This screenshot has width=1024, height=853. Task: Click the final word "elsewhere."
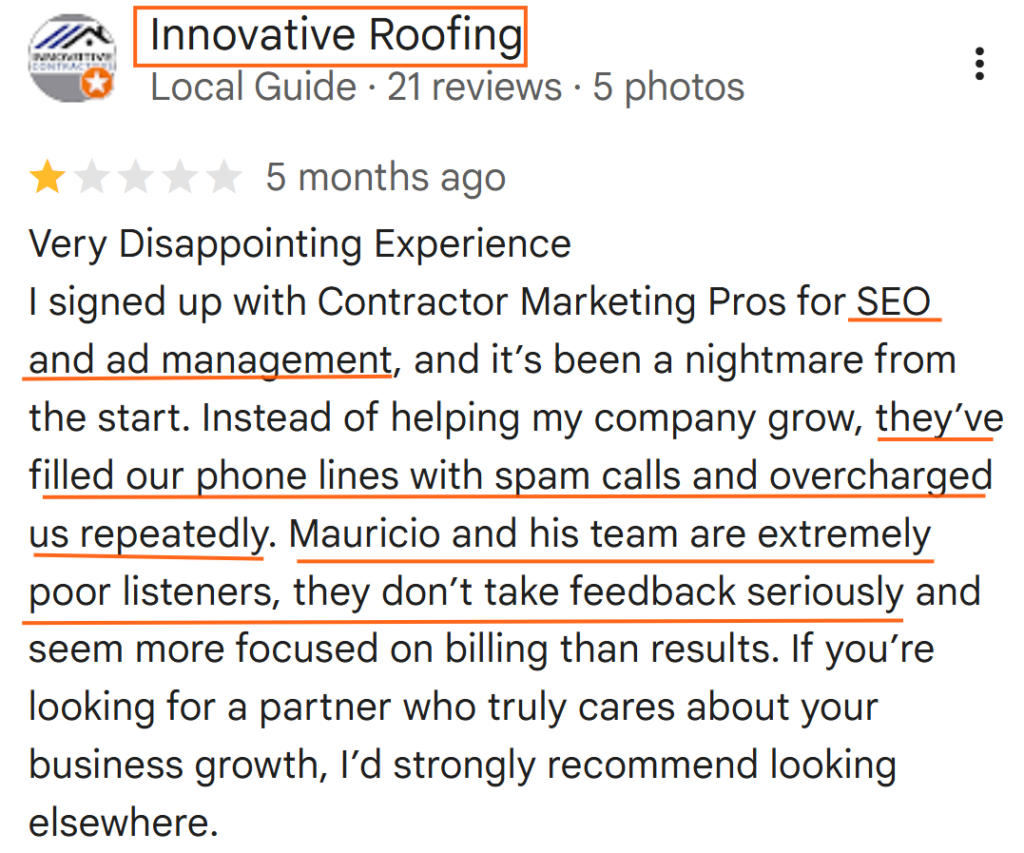pyautogui.click(x=122, y=824)
